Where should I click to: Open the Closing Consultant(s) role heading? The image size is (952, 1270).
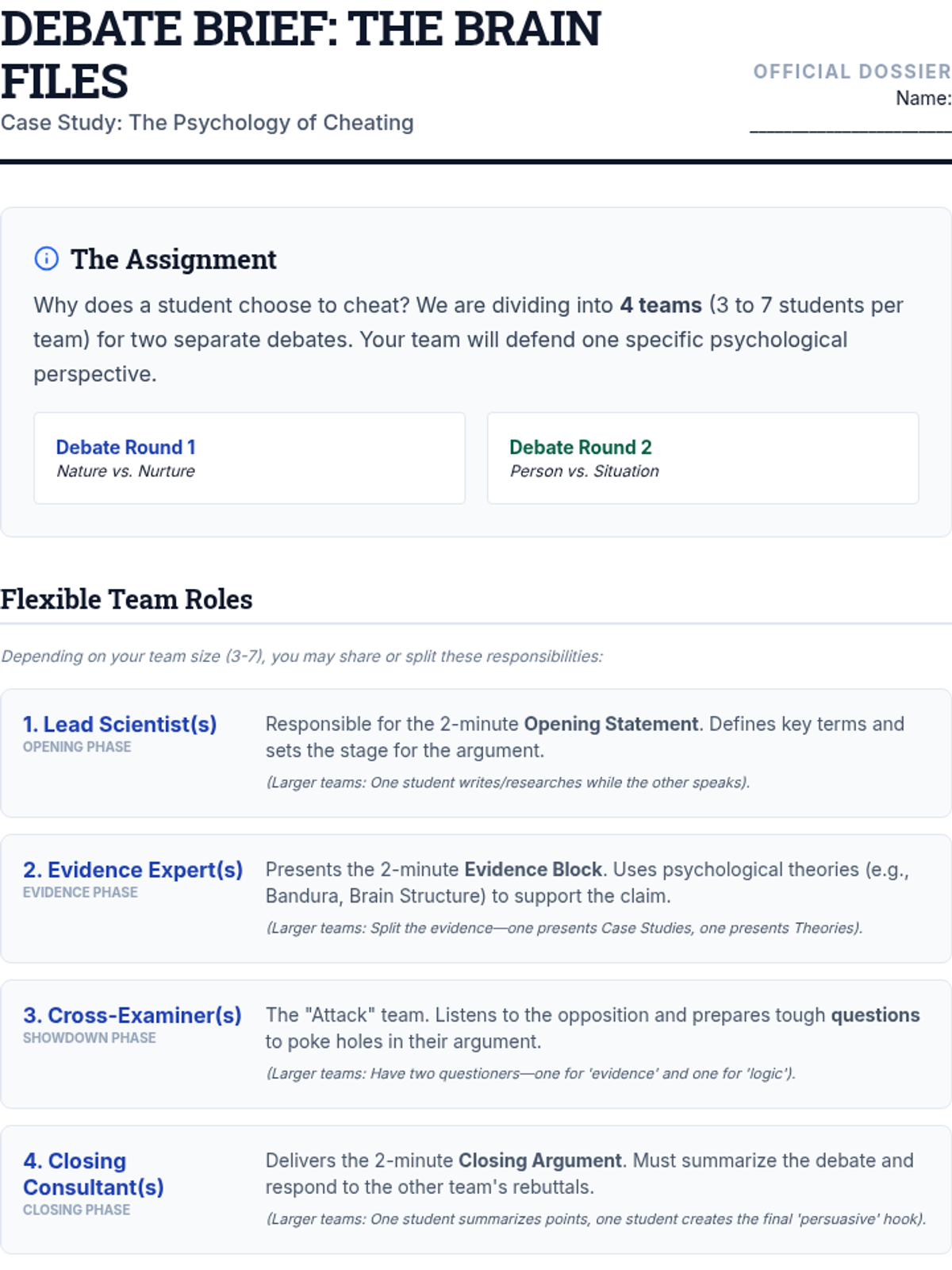pos(94,1174)
